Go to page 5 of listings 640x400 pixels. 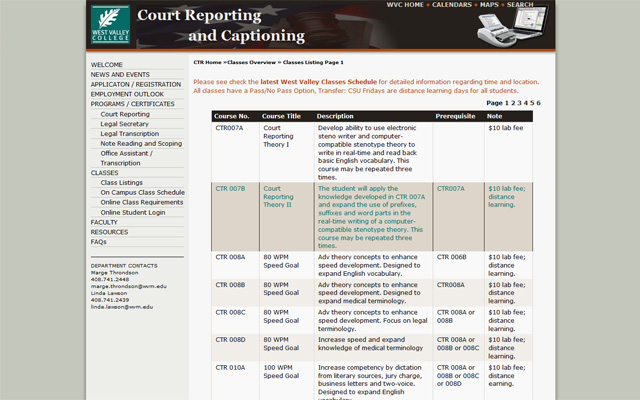(x=532, y=103)
